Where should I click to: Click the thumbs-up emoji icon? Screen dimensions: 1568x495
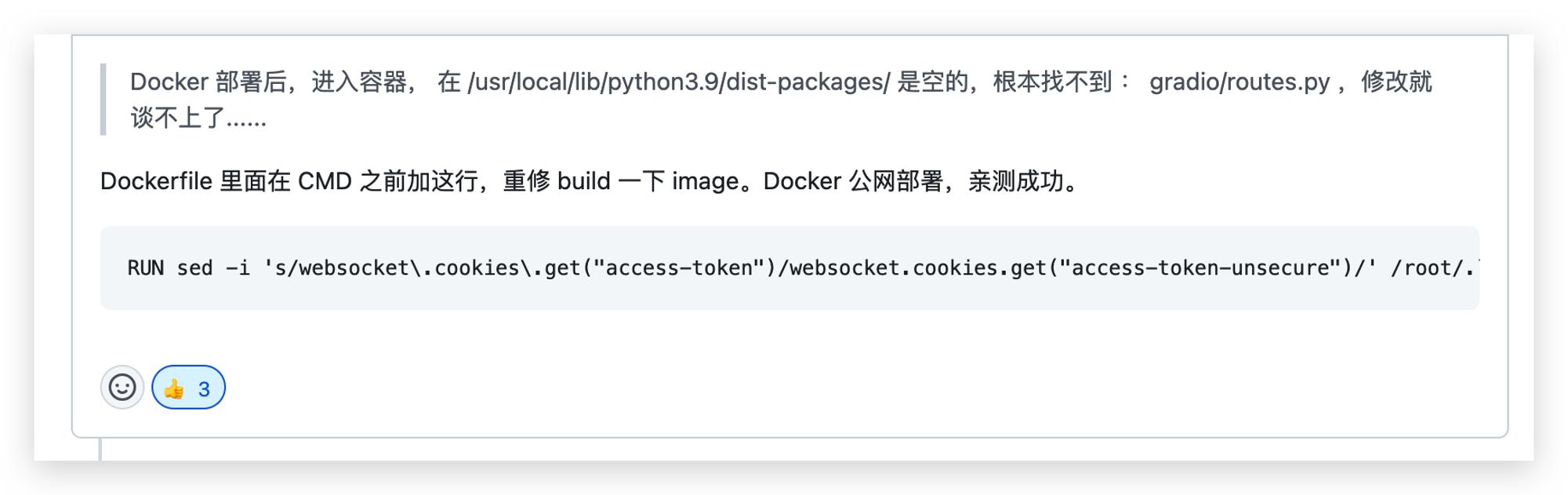(174, 389)
